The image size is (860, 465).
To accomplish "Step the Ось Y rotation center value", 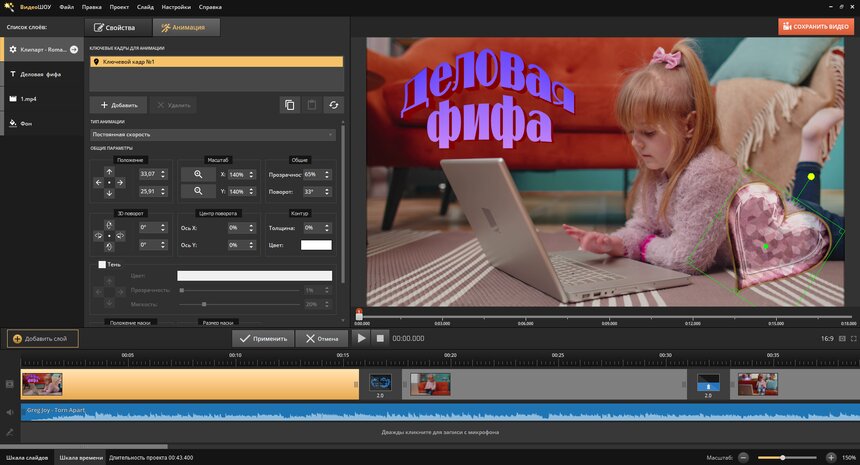I will pos(251,245).
